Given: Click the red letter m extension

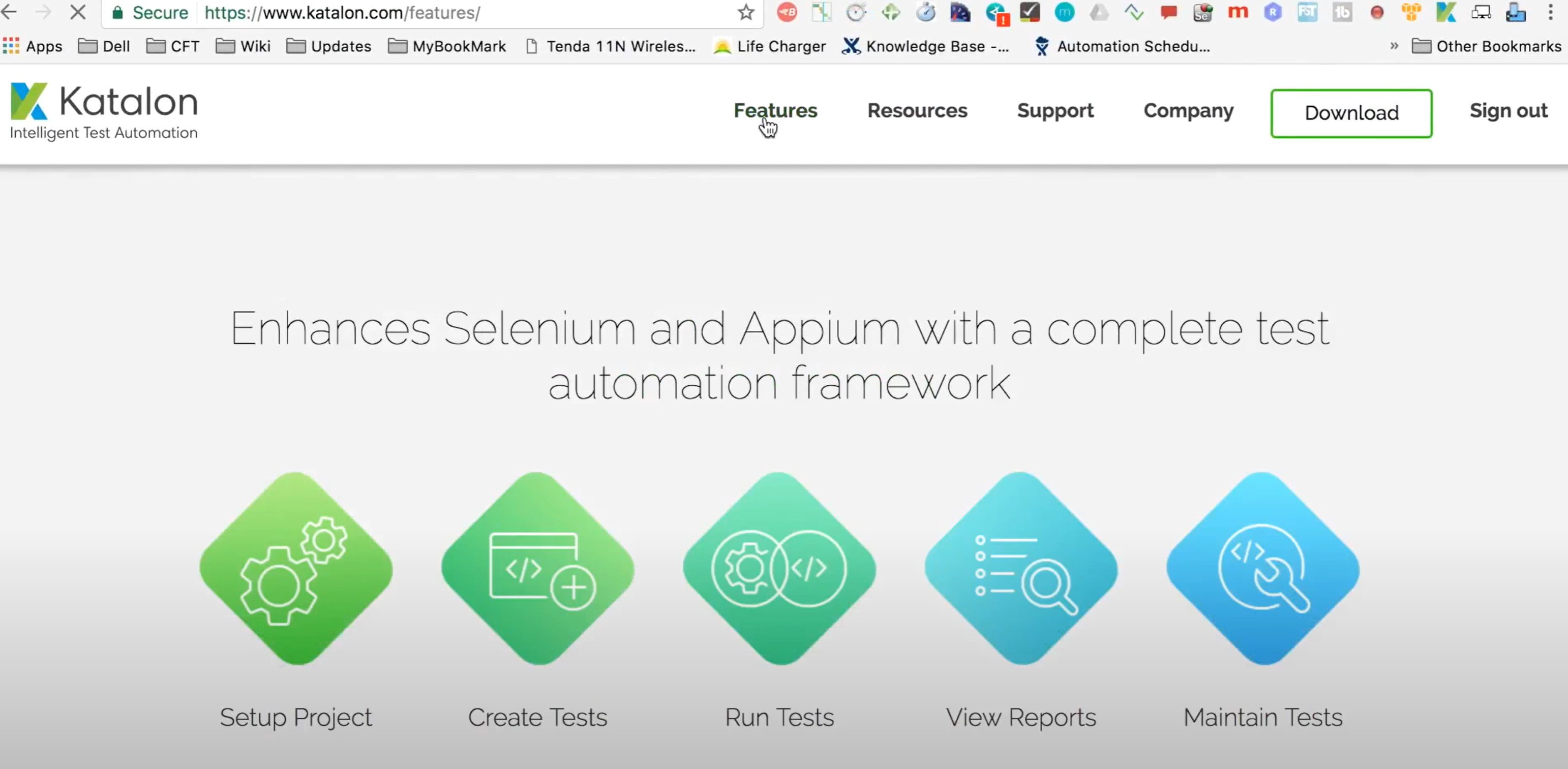Looking at the screenshot, I should pos(1238,12).
